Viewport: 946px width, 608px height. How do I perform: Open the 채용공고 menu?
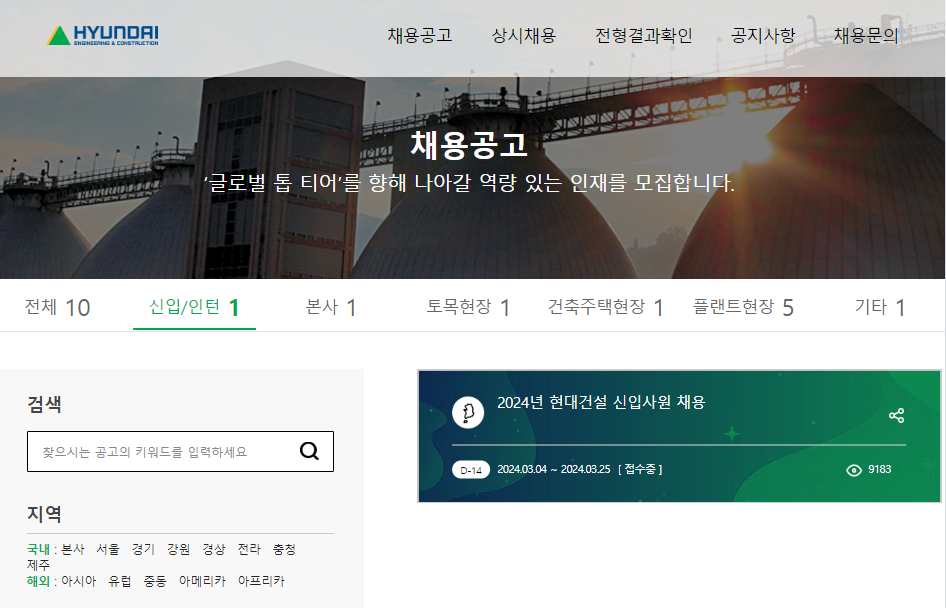(420, 36)
